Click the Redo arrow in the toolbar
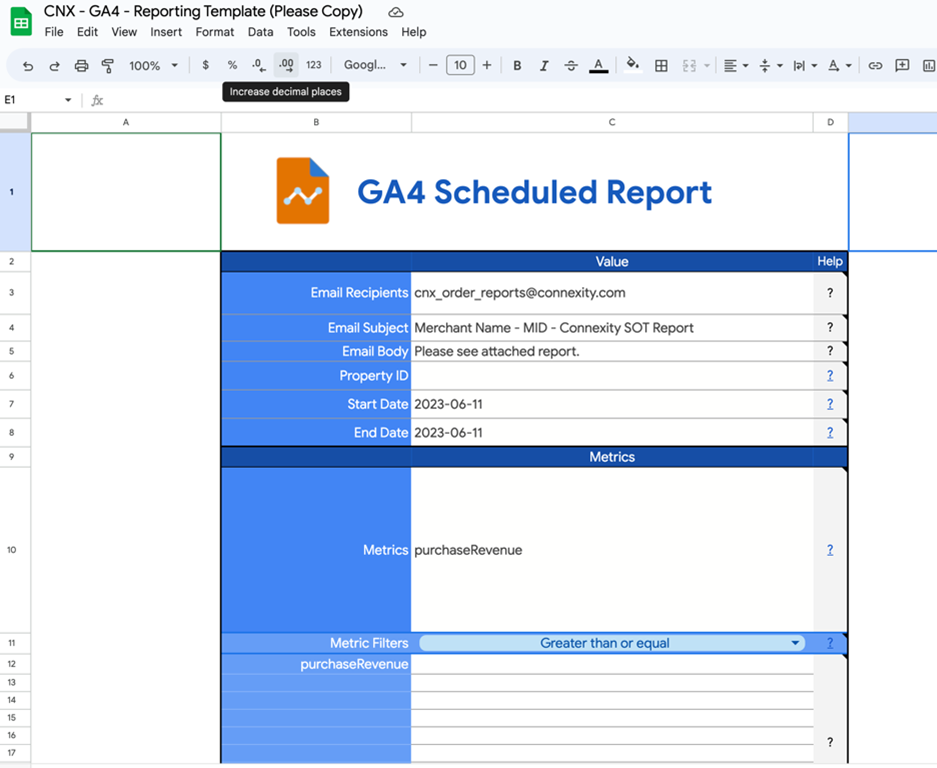This screenshot has height=768, width=937. click(54, 66)
